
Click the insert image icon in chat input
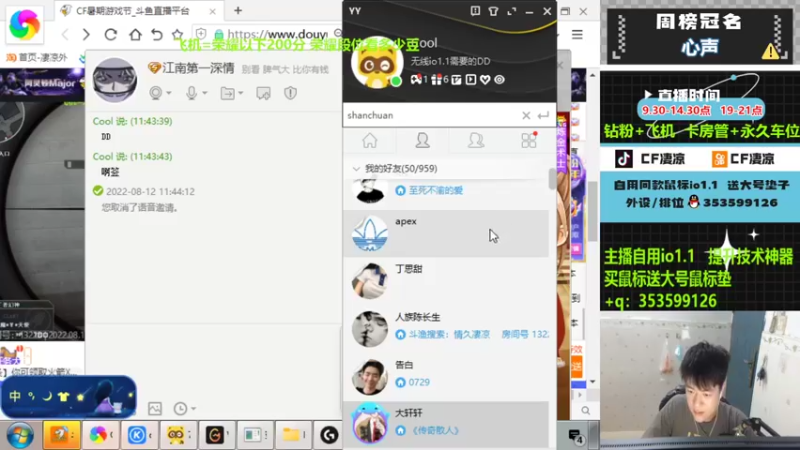click(x=155, y=408)
